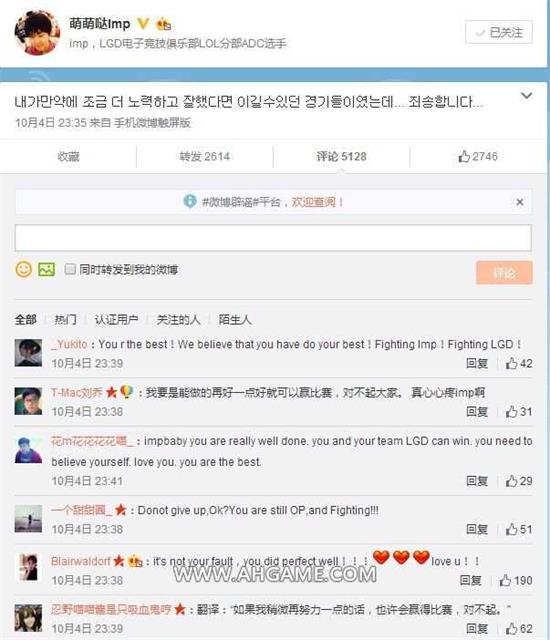Like _Yukito's comment with 42 likes
This screenshot has height=640, width=550.
(x=519, y=363)
